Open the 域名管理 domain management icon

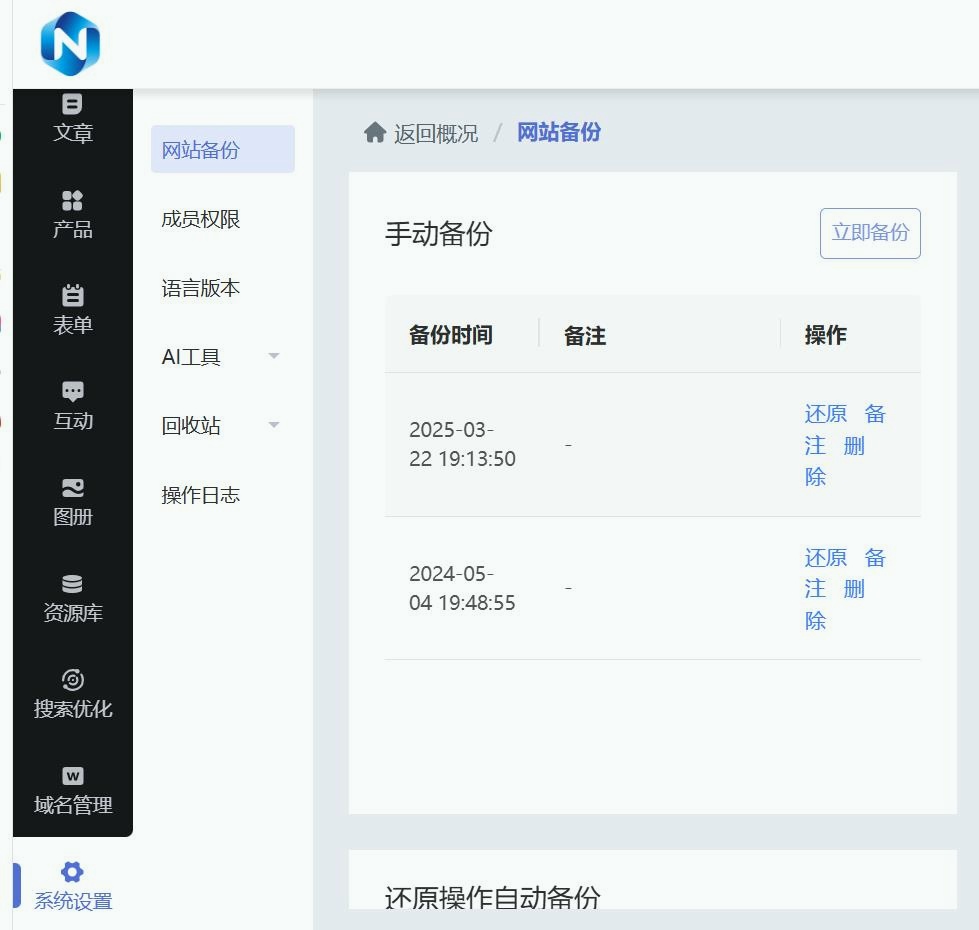coord(72,776)
